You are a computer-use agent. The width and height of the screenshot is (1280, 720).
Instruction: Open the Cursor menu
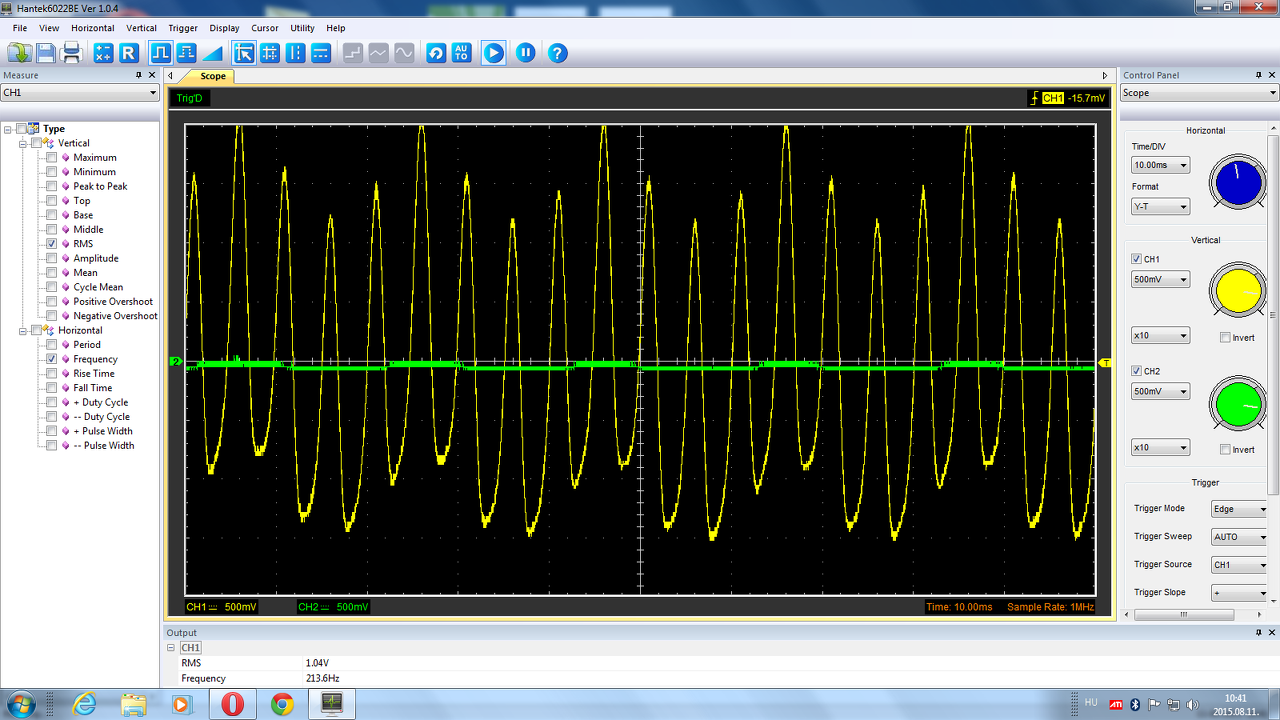pyautogui.click(x=265, y=28)
